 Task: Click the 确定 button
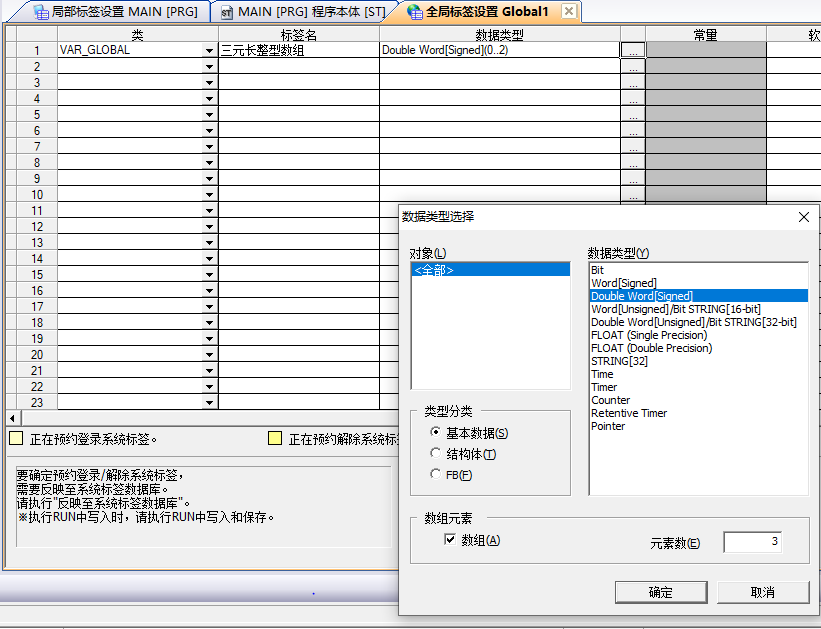[660, 592]
